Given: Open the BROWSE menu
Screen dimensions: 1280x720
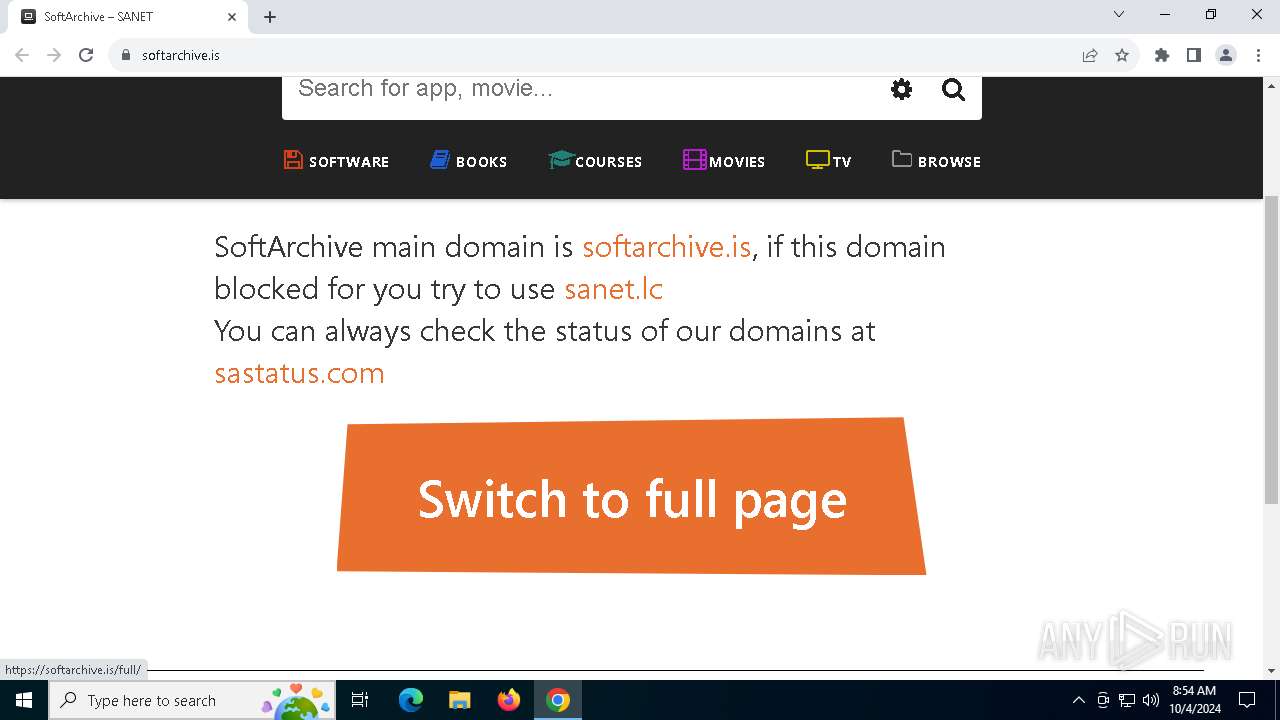Looking at the screenshot, I should 936,161.
